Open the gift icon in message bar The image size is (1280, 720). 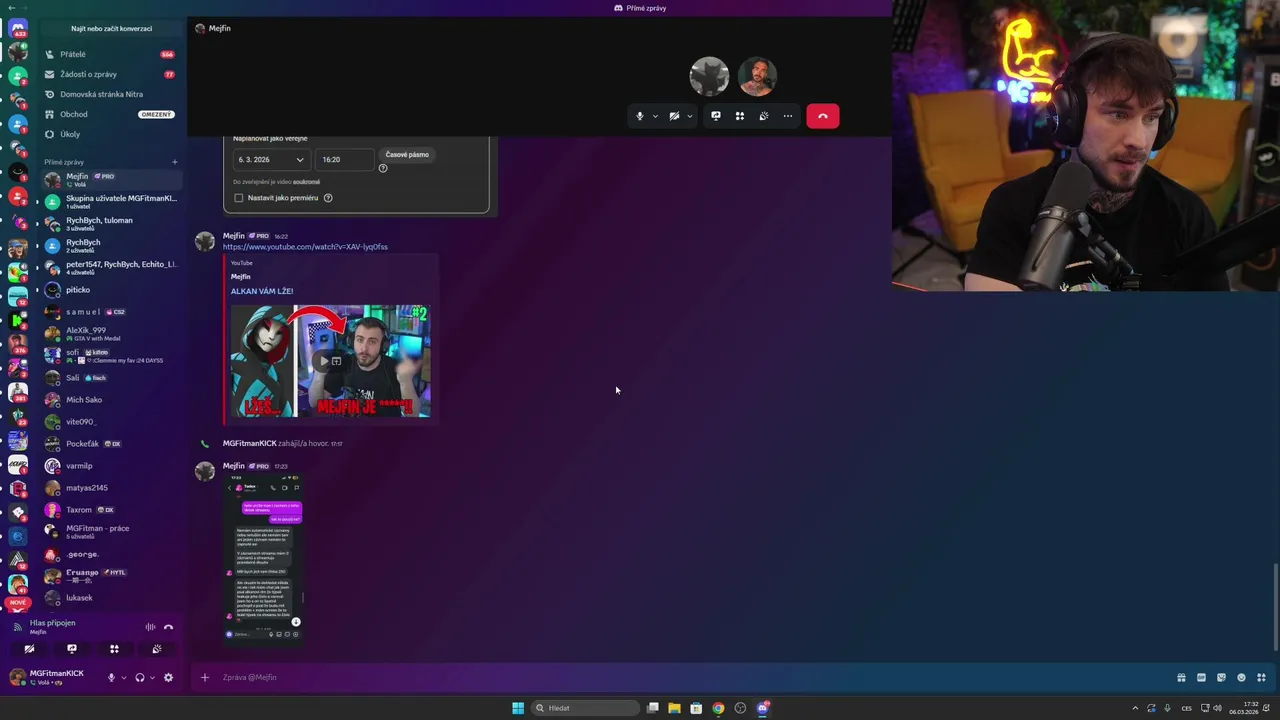pyautogui.click(x=1181, y=677)
